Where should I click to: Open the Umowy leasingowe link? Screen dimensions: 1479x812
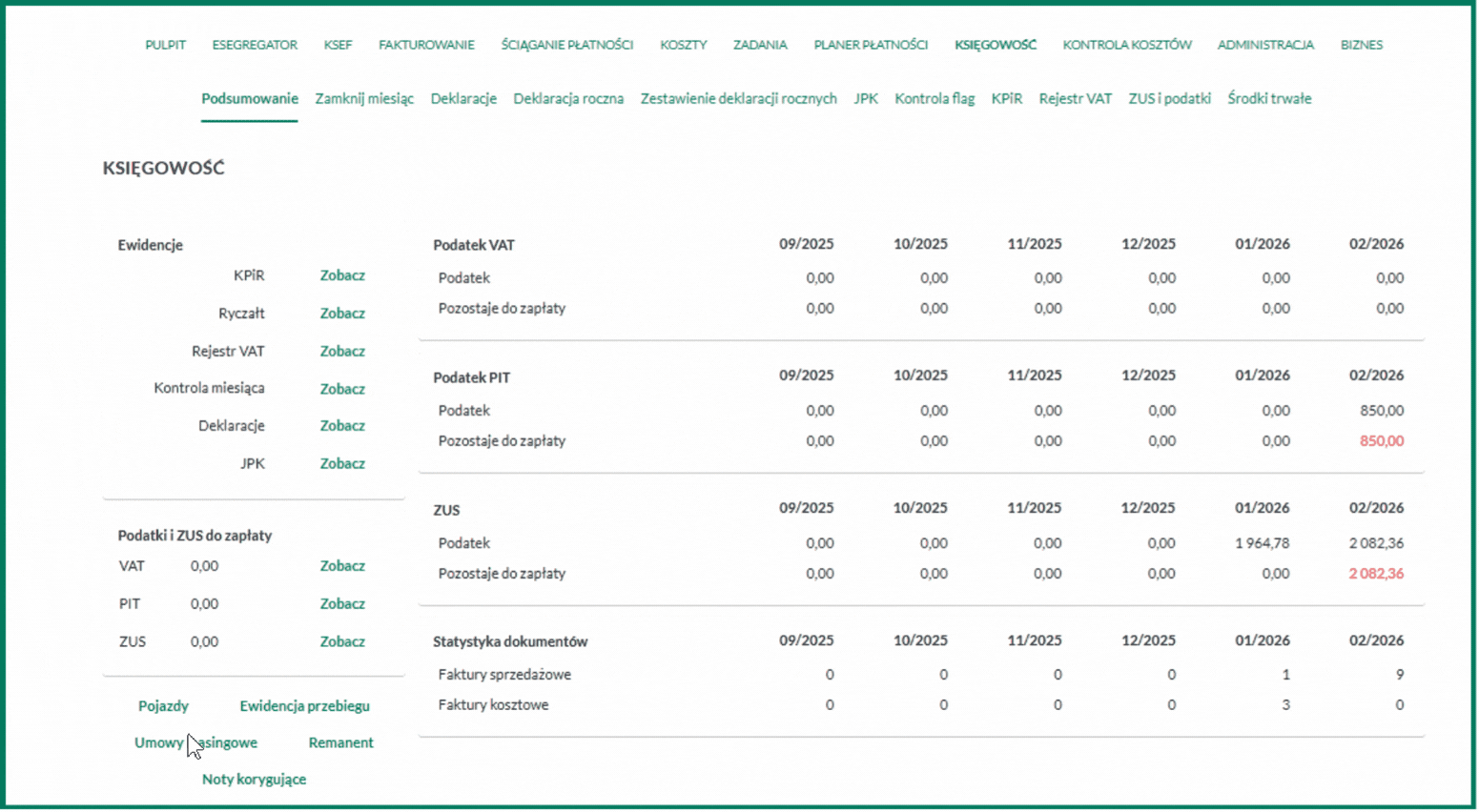pos(195,742)
